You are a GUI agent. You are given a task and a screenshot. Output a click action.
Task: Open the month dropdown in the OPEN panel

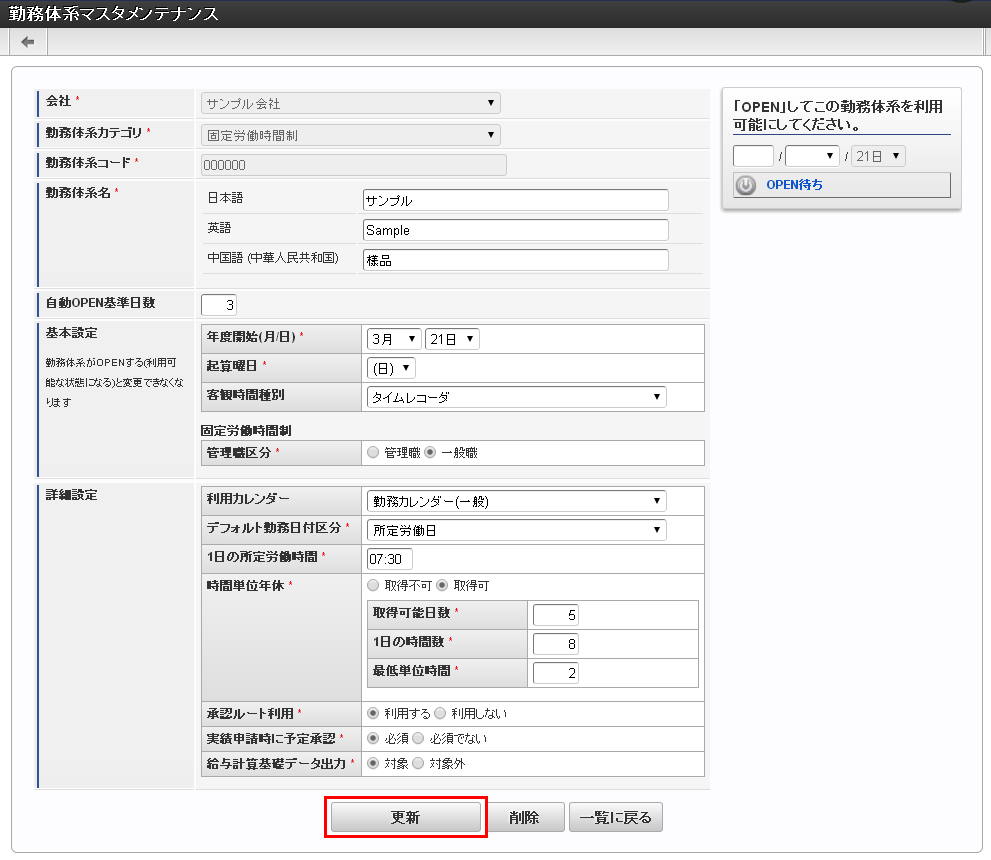pos(811,156)
